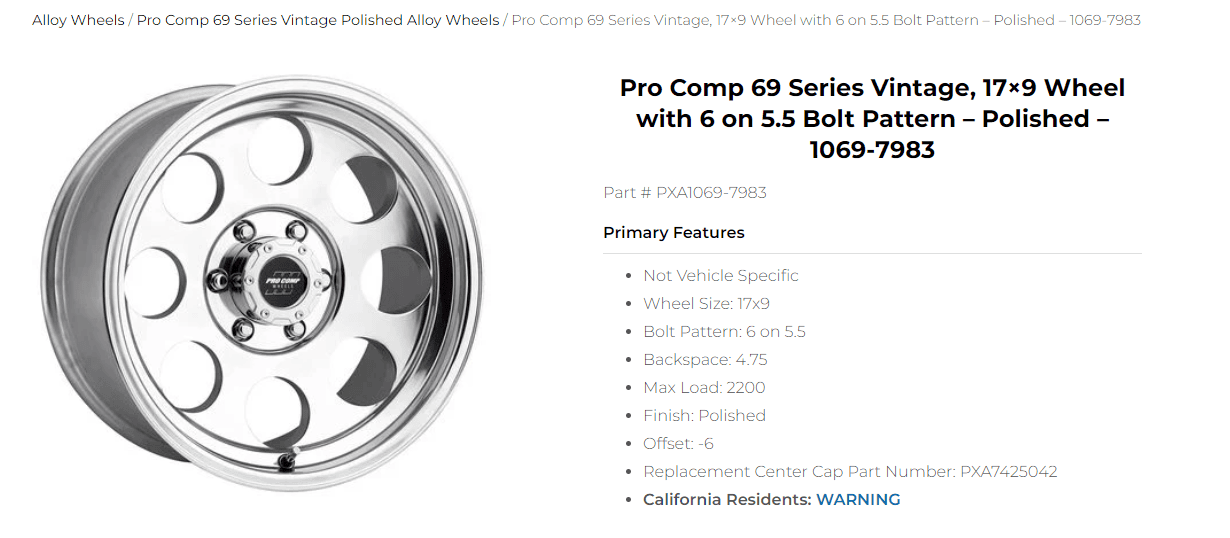The image size is (1230, 538).
Task: Click the valve stem on the wheel image
Action: [x=288, y=460]
